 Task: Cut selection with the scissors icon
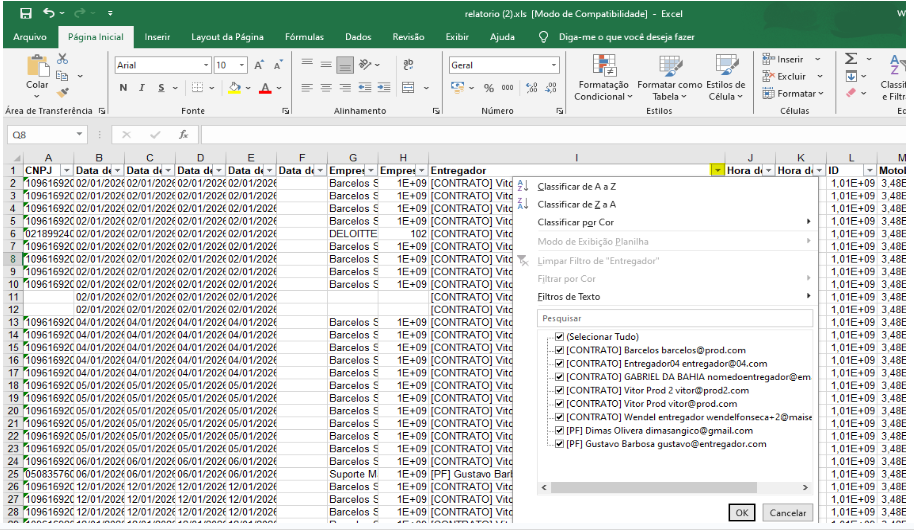[62, 59]
